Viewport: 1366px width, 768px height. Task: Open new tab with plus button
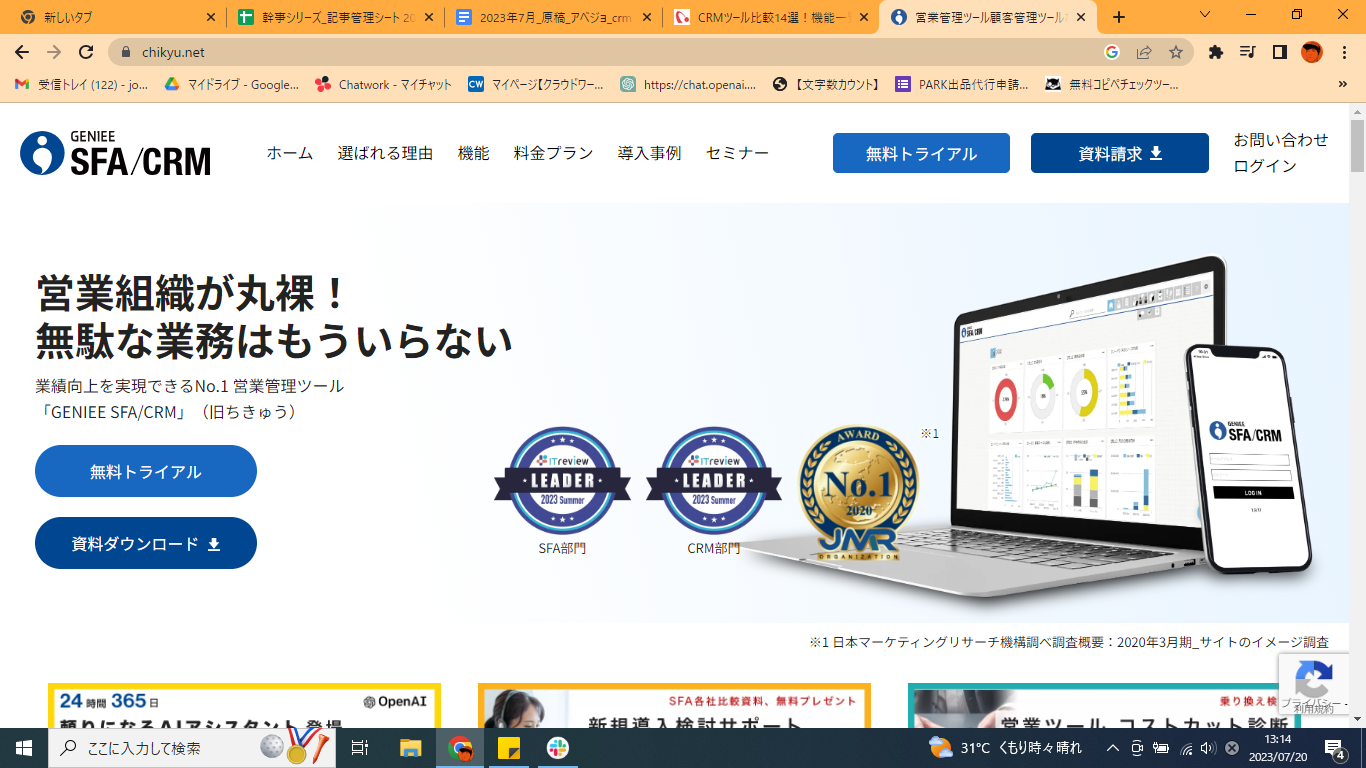[x=1119, y=17]
